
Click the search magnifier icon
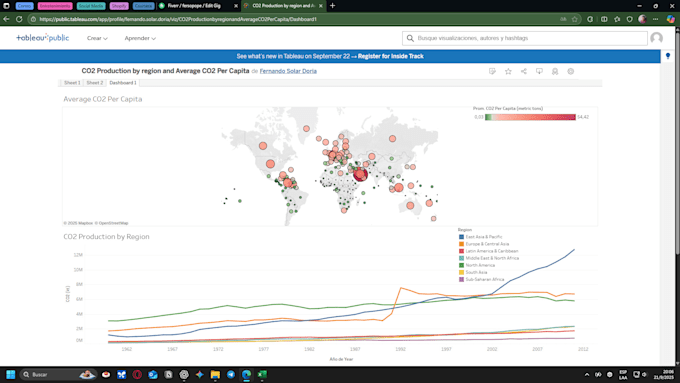click(x=410, y=38)
